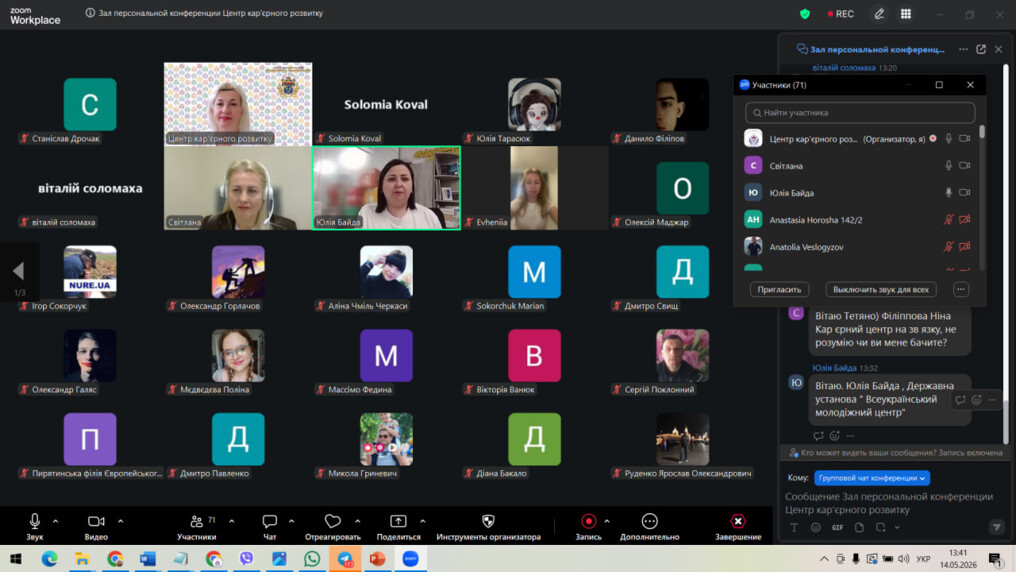Click Выключить звук для всех button

click(x=881, y=290)
